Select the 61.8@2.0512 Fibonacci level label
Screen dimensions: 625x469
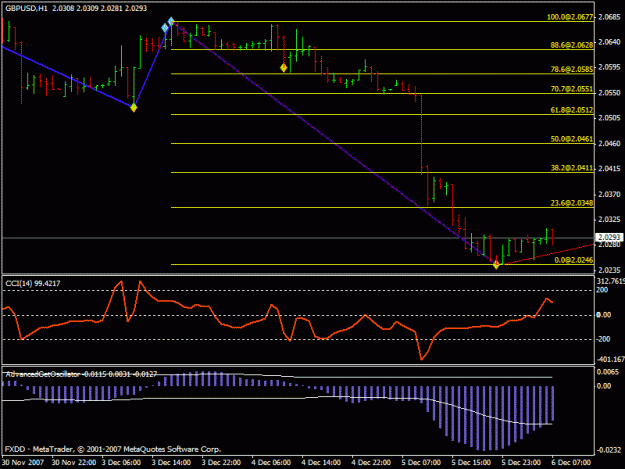tap(572, 110)
